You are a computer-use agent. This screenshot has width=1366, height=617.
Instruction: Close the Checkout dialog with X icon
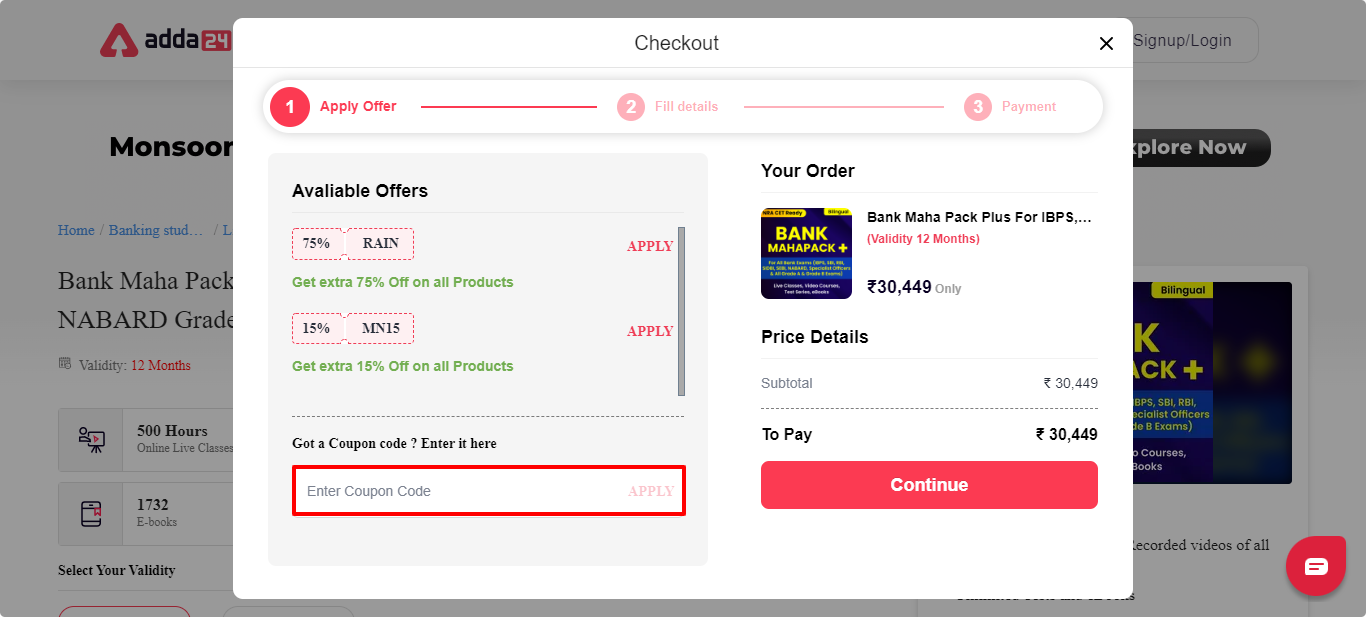pos(1106,43)
